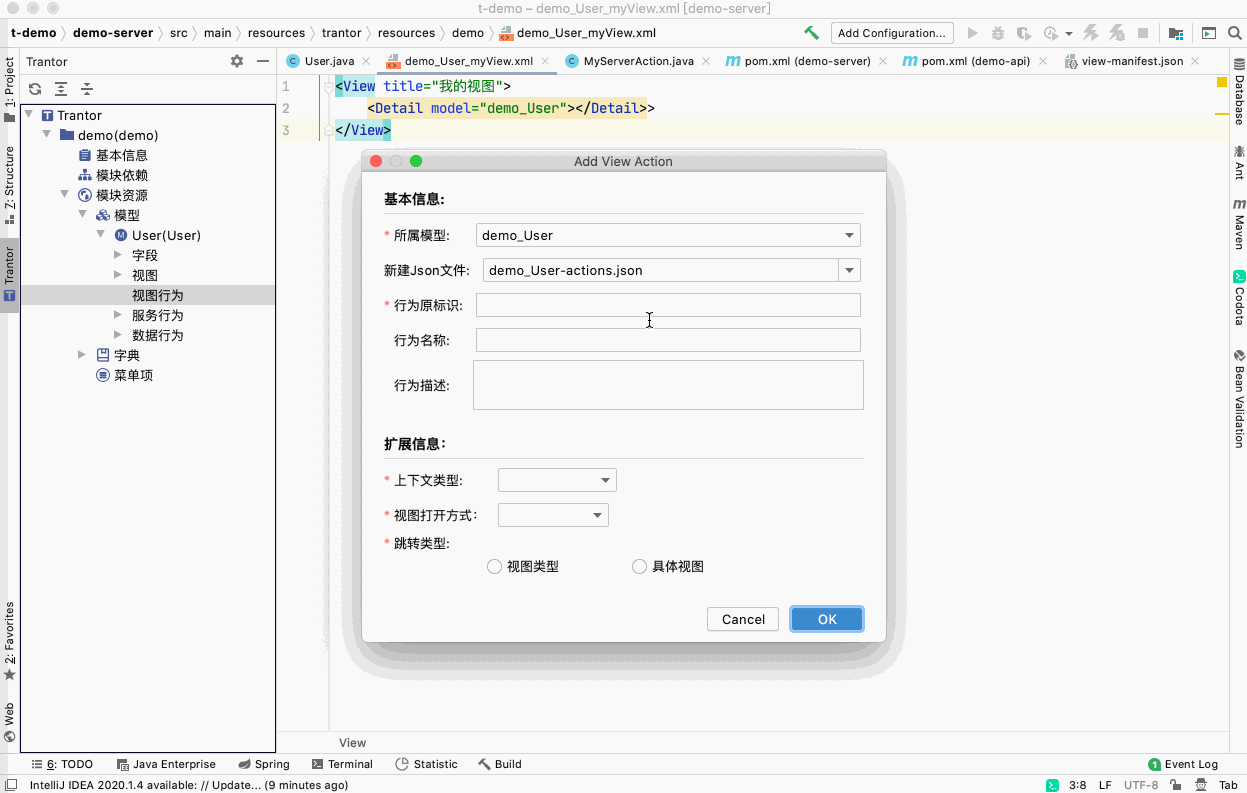Expand the 字典 node
This screenshot has width=1247, height=793.
[x=83, y=355]
